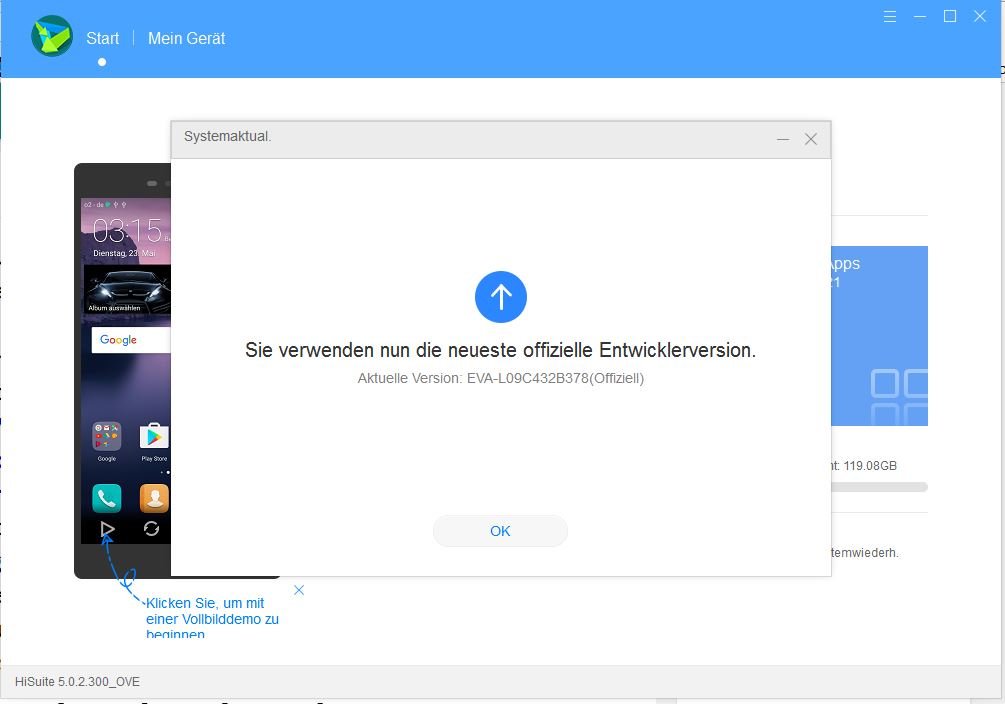This screenshot has width=1005, height=704.
Task: Maximize the HiSuite main window
Action: click(x=950, y=17)
